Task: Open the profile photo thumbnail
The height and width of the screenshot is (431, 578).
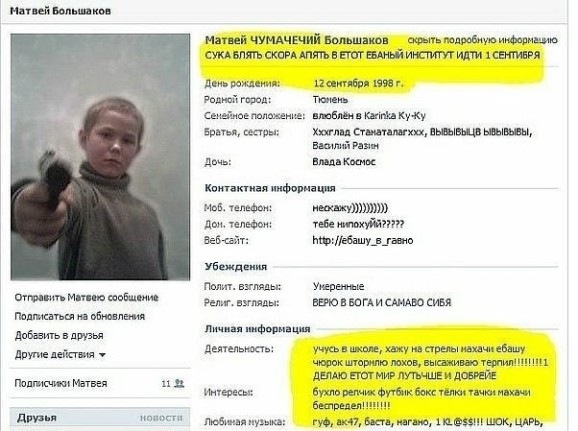Action: tap(100, 157)
